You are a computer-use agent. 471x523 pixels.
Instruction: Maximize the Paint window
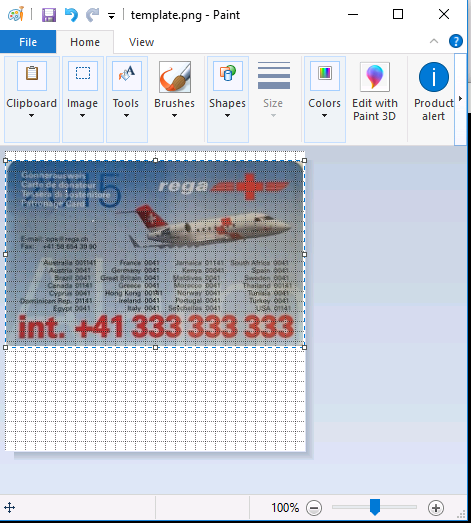tap(398, 15)
